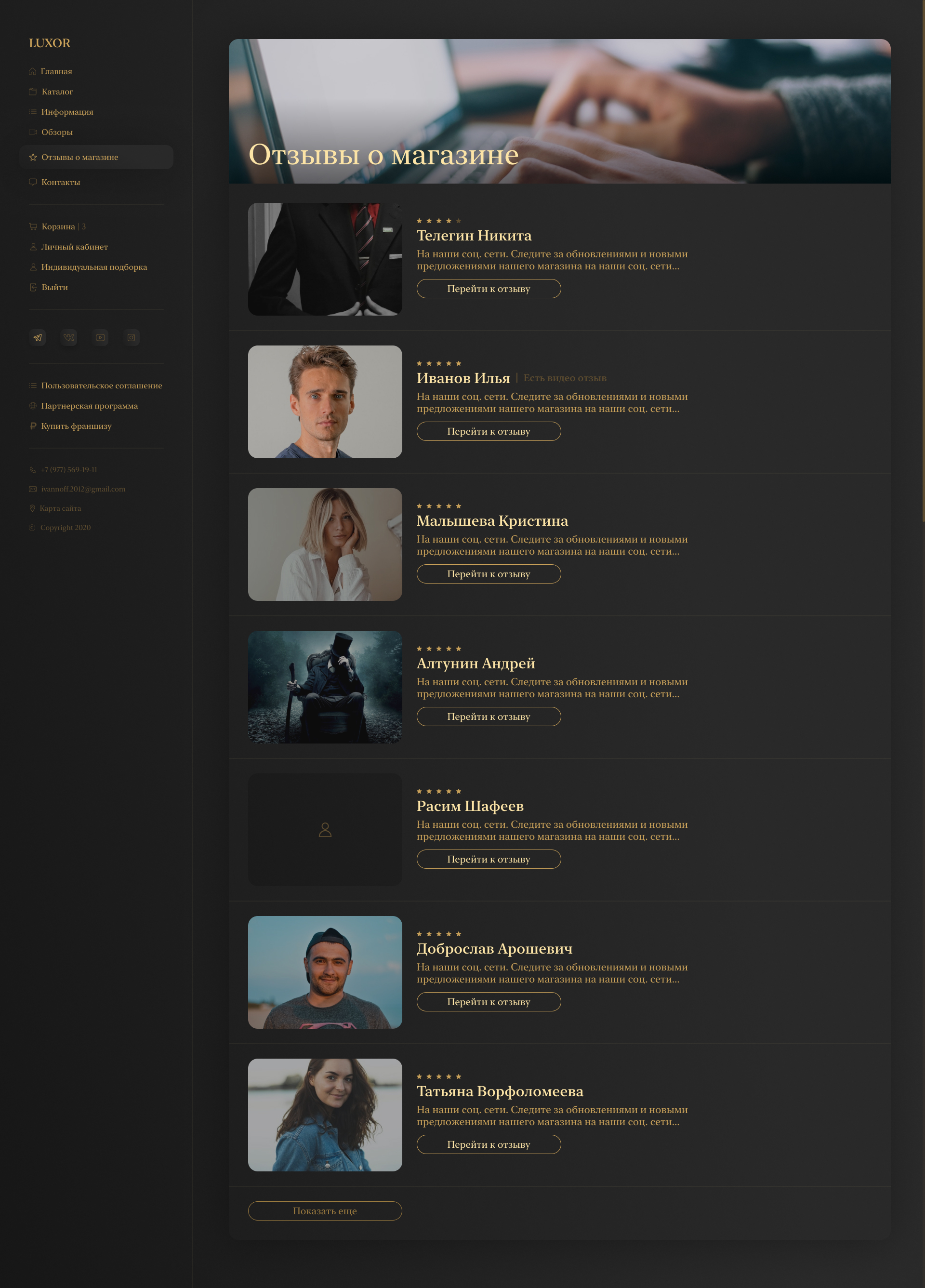Click Телегин Никита's photo thumbnail

point(325,259)
